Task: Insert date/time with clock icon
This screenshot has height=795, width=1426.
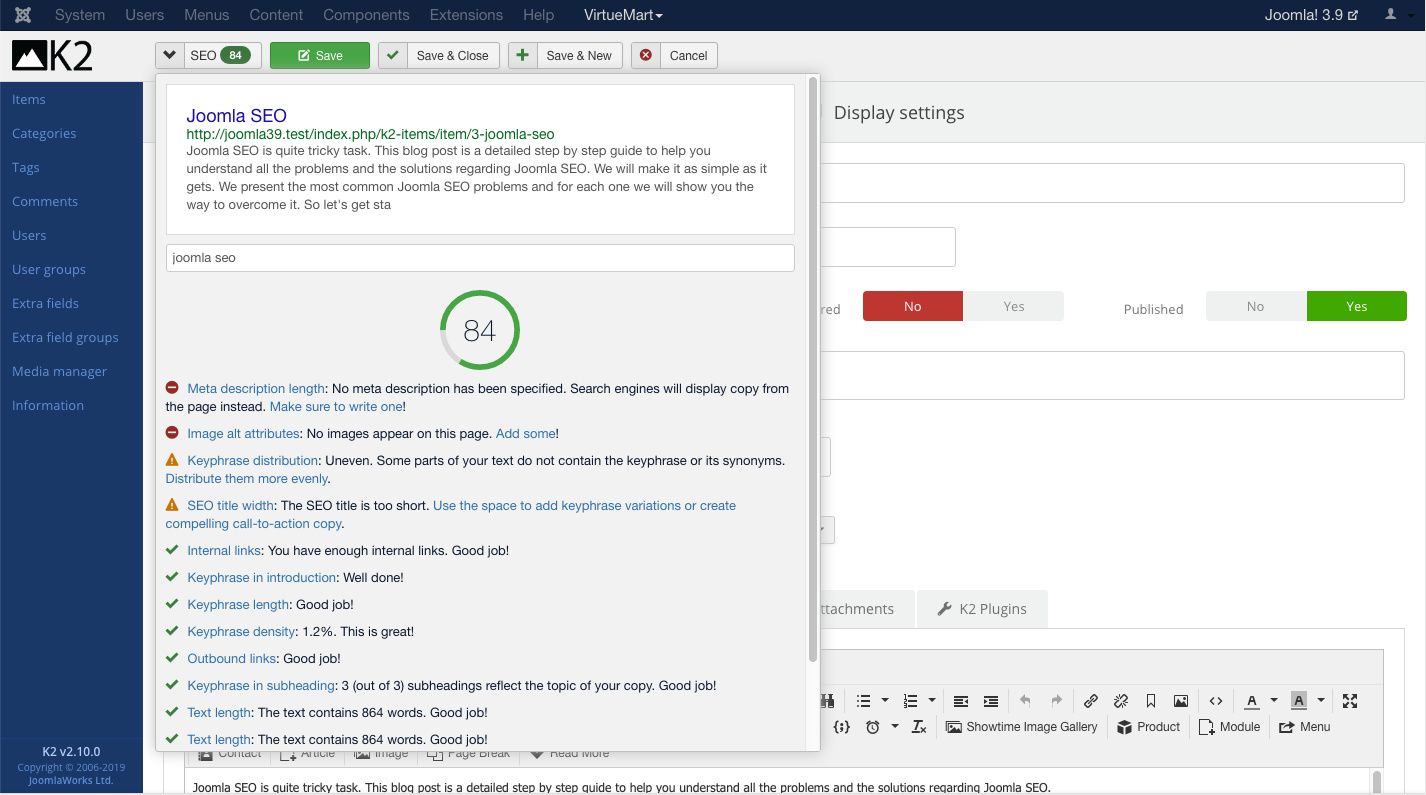Action: [x=873, y=727]
